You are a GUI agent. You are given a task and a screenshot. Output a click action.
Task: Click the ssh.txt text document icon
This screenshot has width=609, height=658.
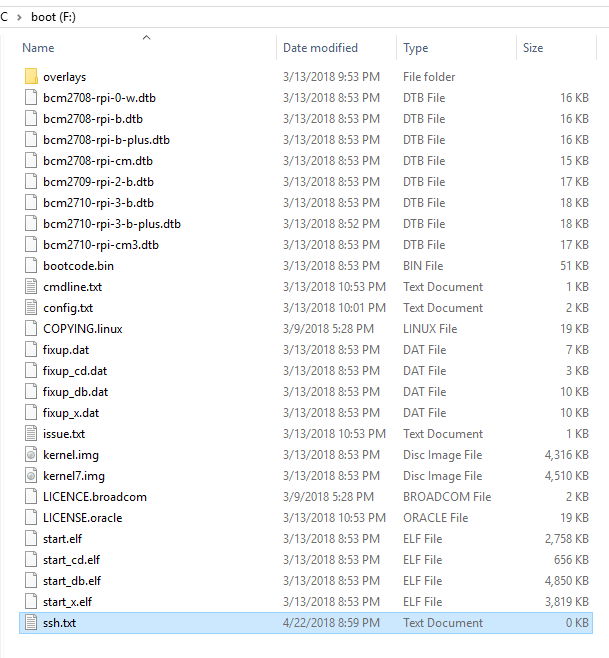pyautogui.click(x=31, y=622)
